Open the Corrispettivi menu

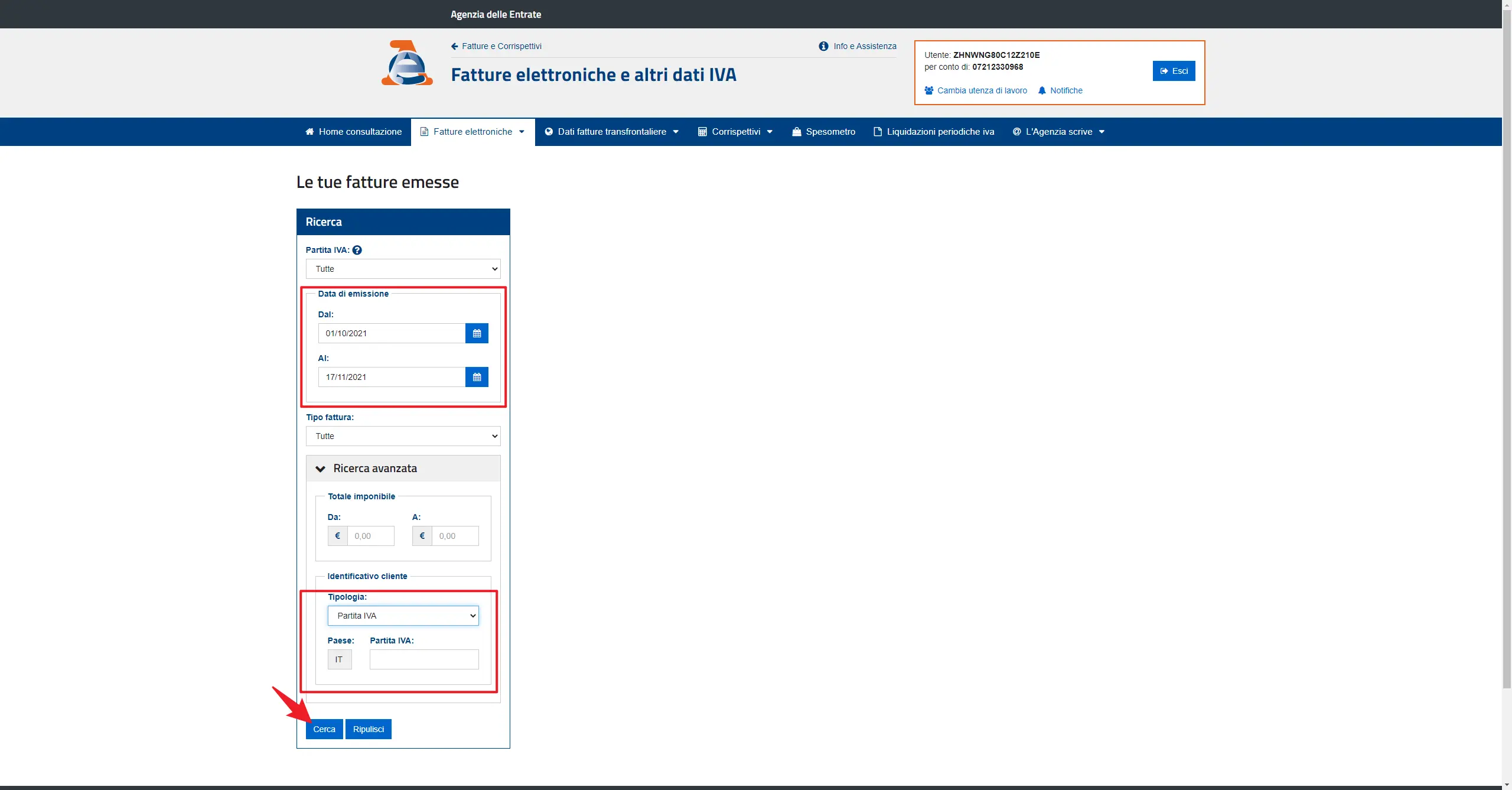[735, 132]
